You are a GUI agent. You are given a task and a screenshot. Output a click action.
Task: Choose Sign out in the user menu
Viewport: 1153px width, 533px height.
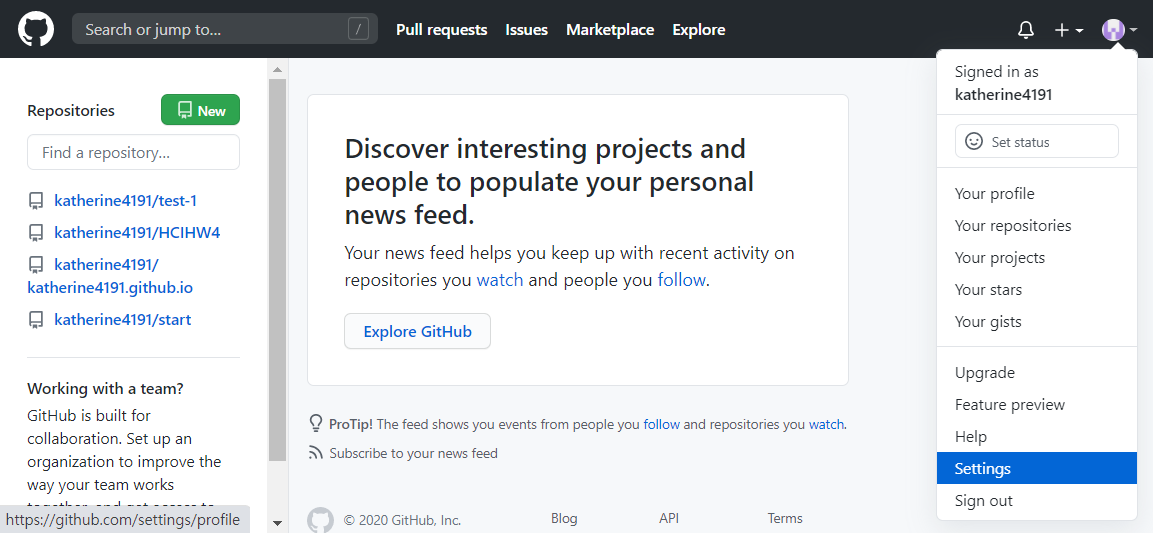[1037, 501]
